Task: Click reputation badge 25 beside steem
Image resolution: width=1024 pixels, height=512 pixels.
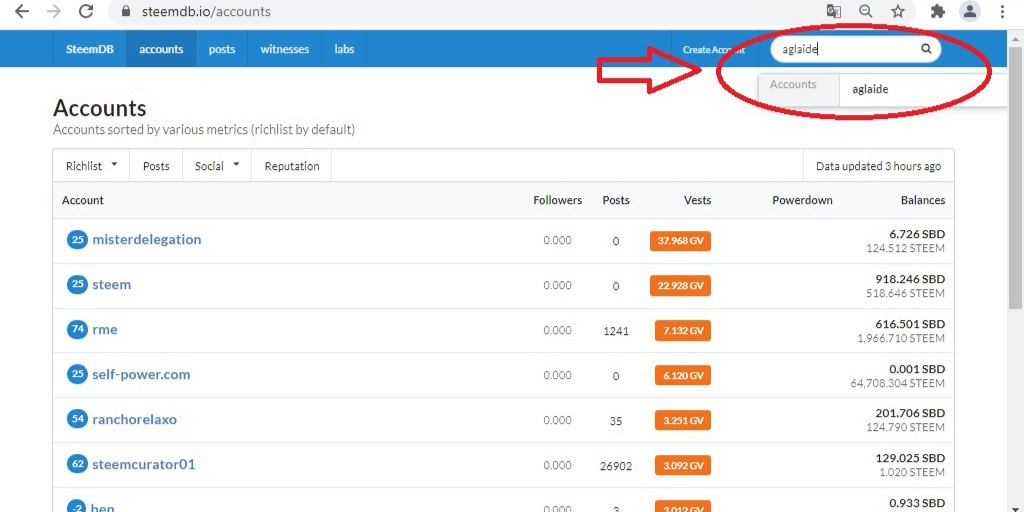Action: (x=77, y=285)
